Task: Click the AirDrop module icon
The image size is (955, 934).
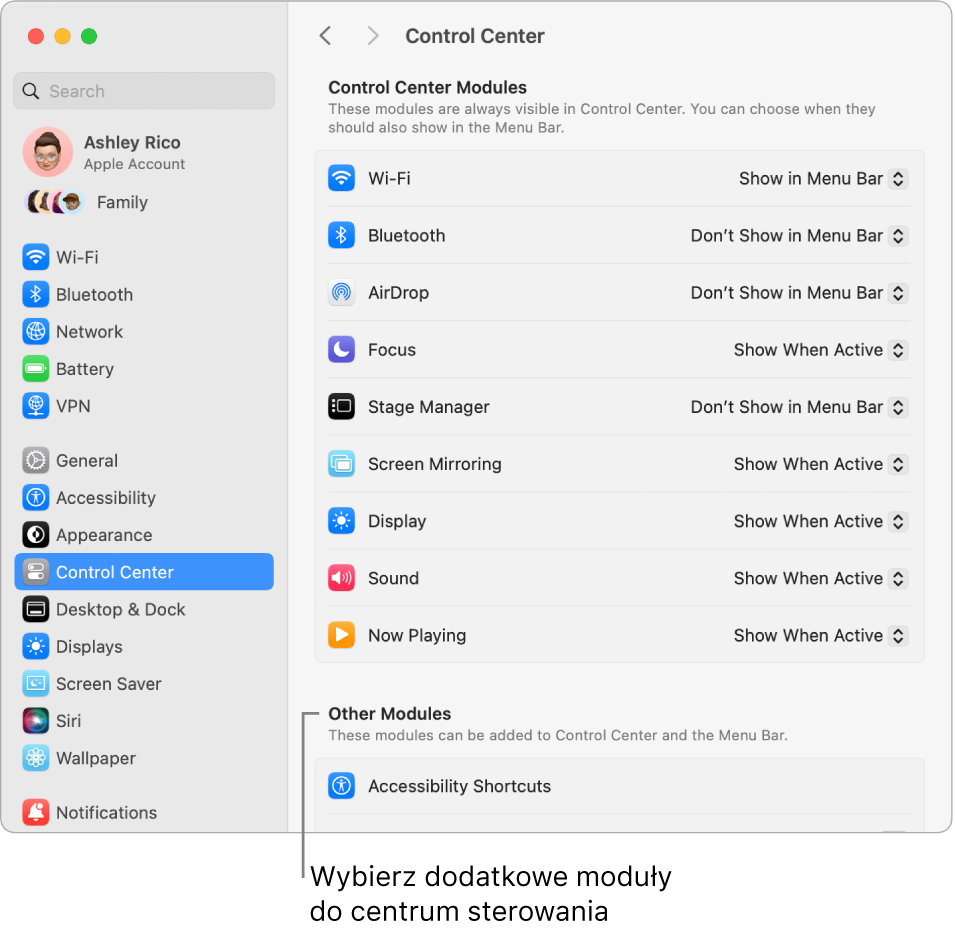Action: point(342,292)
